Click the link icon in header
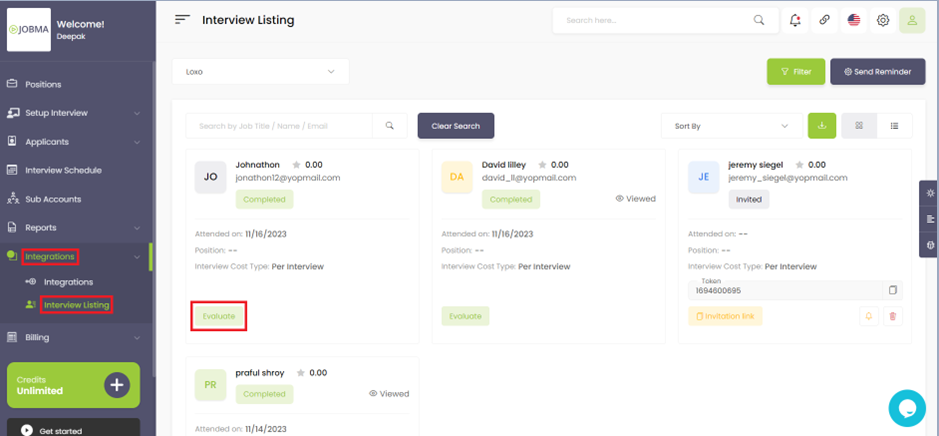Screen dimensions: 939x436 pyautogui.click(x=825, y=20)
